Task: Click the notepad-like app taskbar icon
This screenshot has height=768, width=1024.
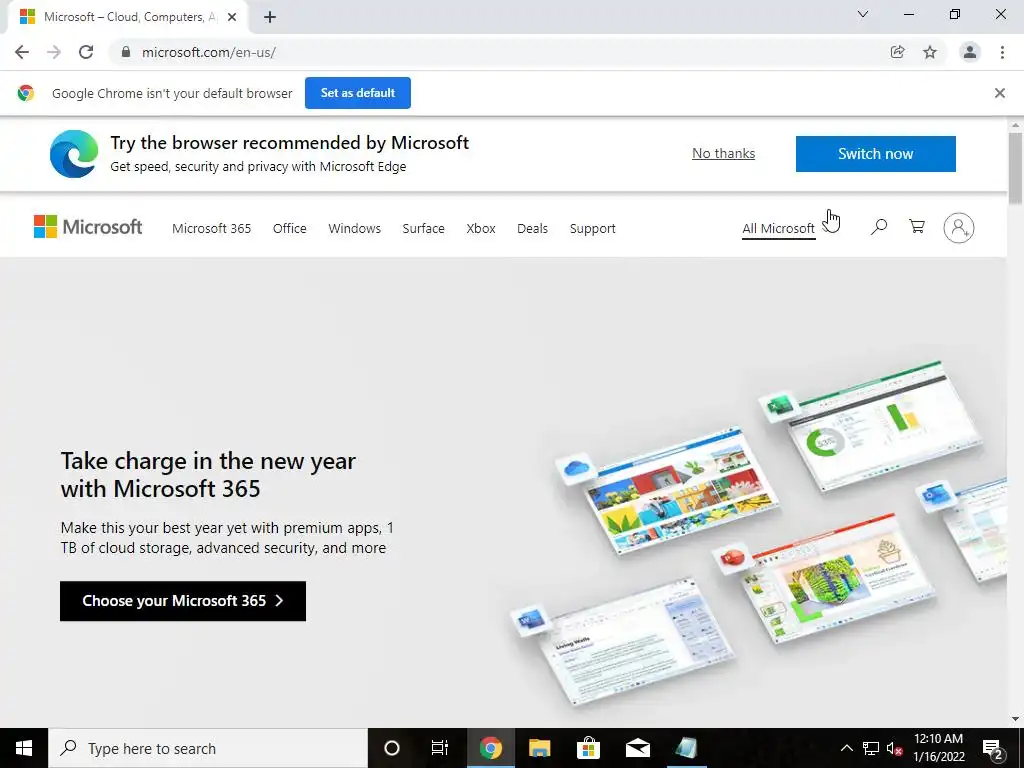Action: click(686, 748)
